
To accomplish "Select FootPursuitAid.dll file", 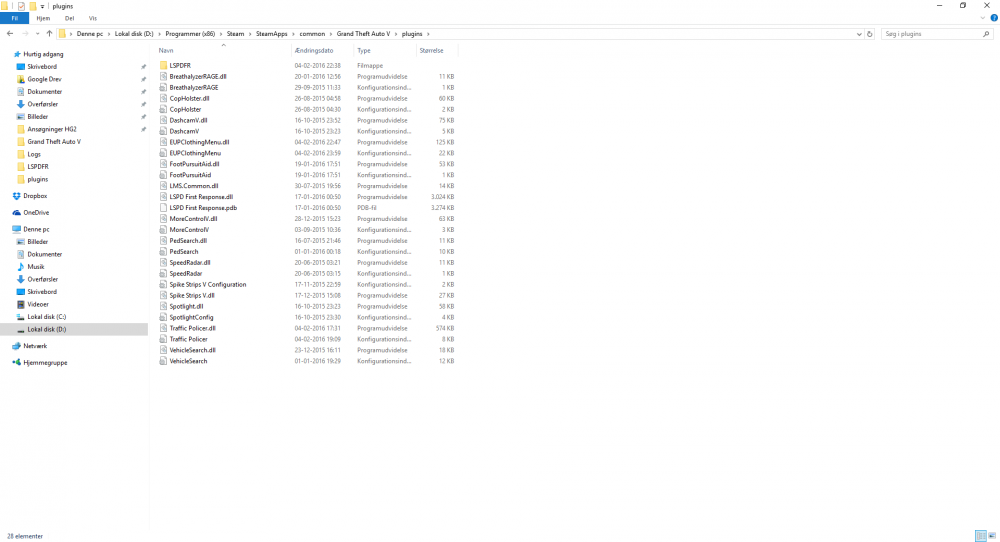I will coord(194,164).
